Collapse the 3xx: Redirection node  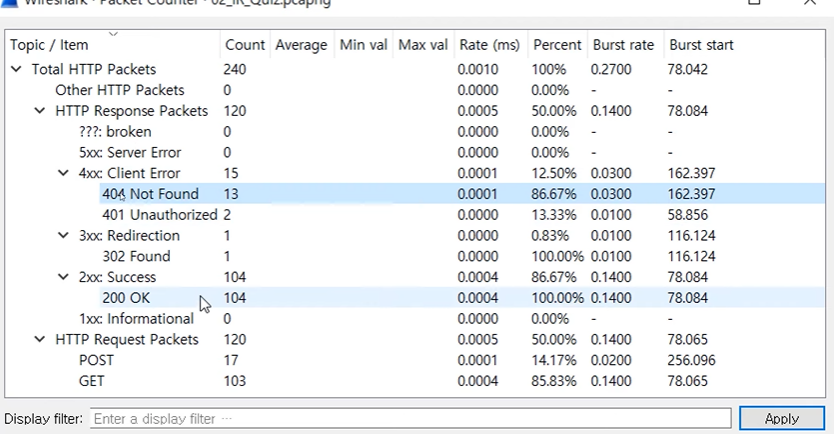pyautogui.click(x=63, y=235)
